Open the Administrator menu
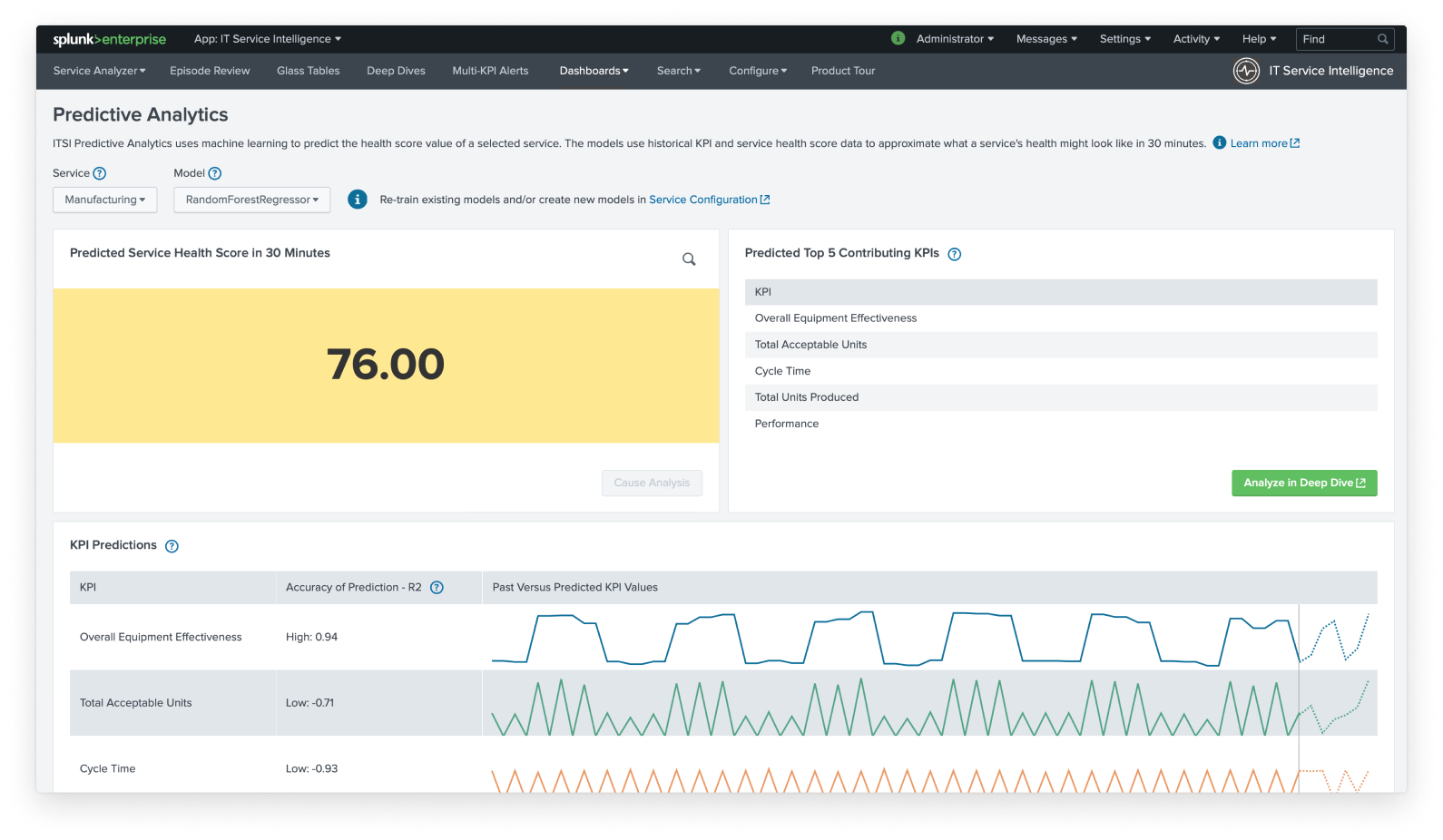 955,39
